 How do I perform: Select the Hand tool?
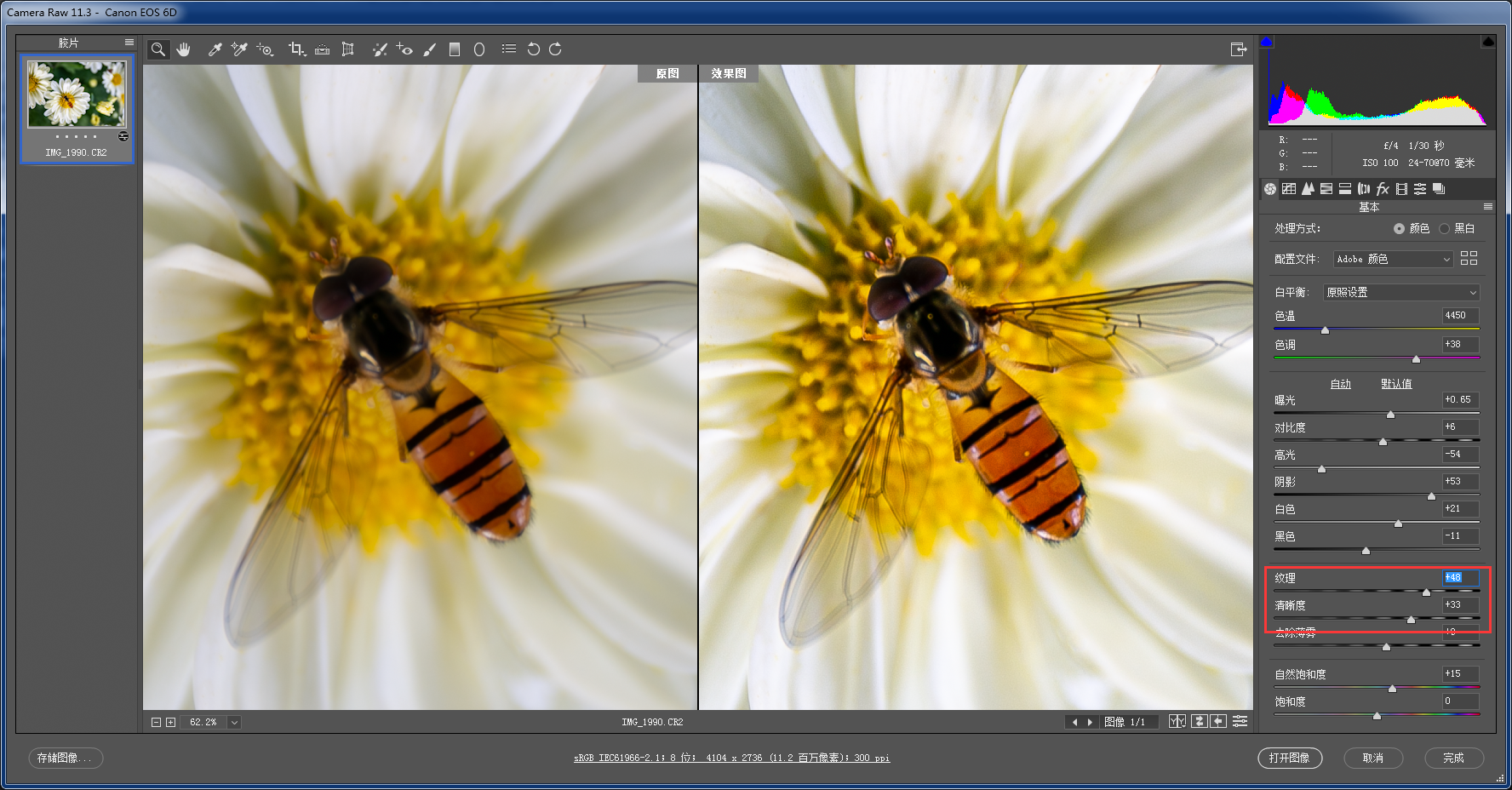click(183, 49)
